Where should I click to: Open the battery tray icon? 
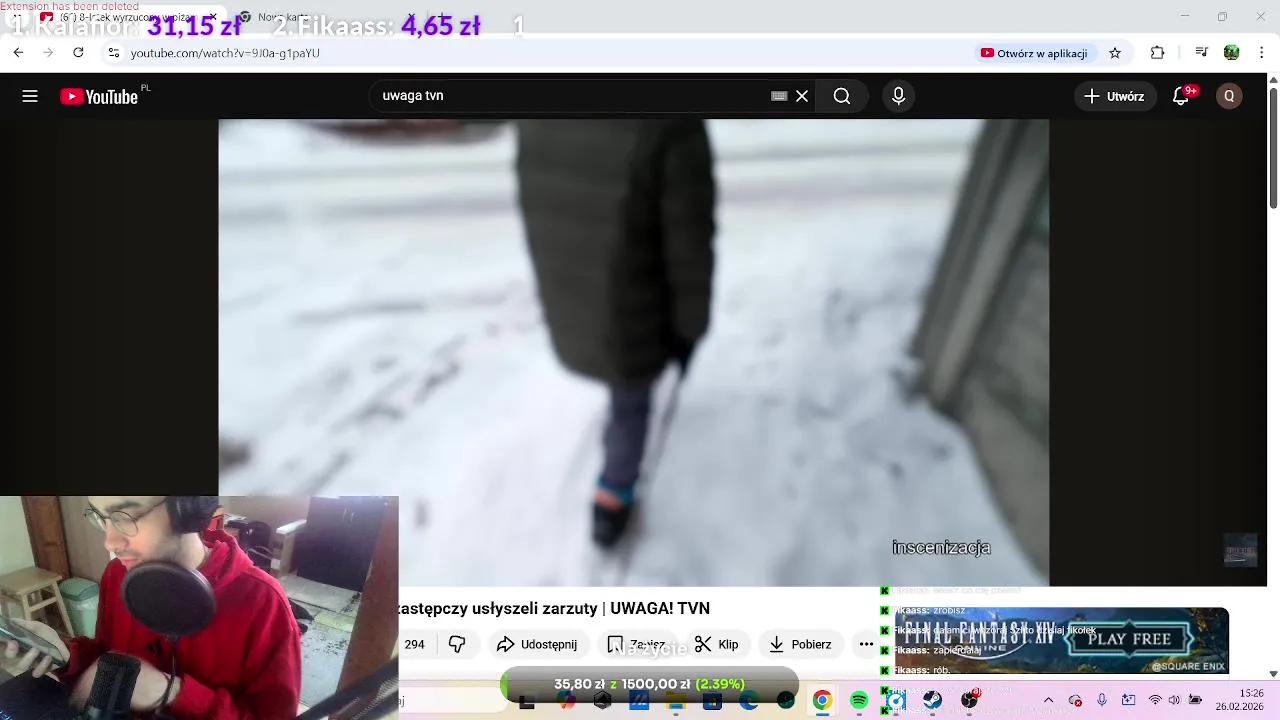pos(1195,700)
